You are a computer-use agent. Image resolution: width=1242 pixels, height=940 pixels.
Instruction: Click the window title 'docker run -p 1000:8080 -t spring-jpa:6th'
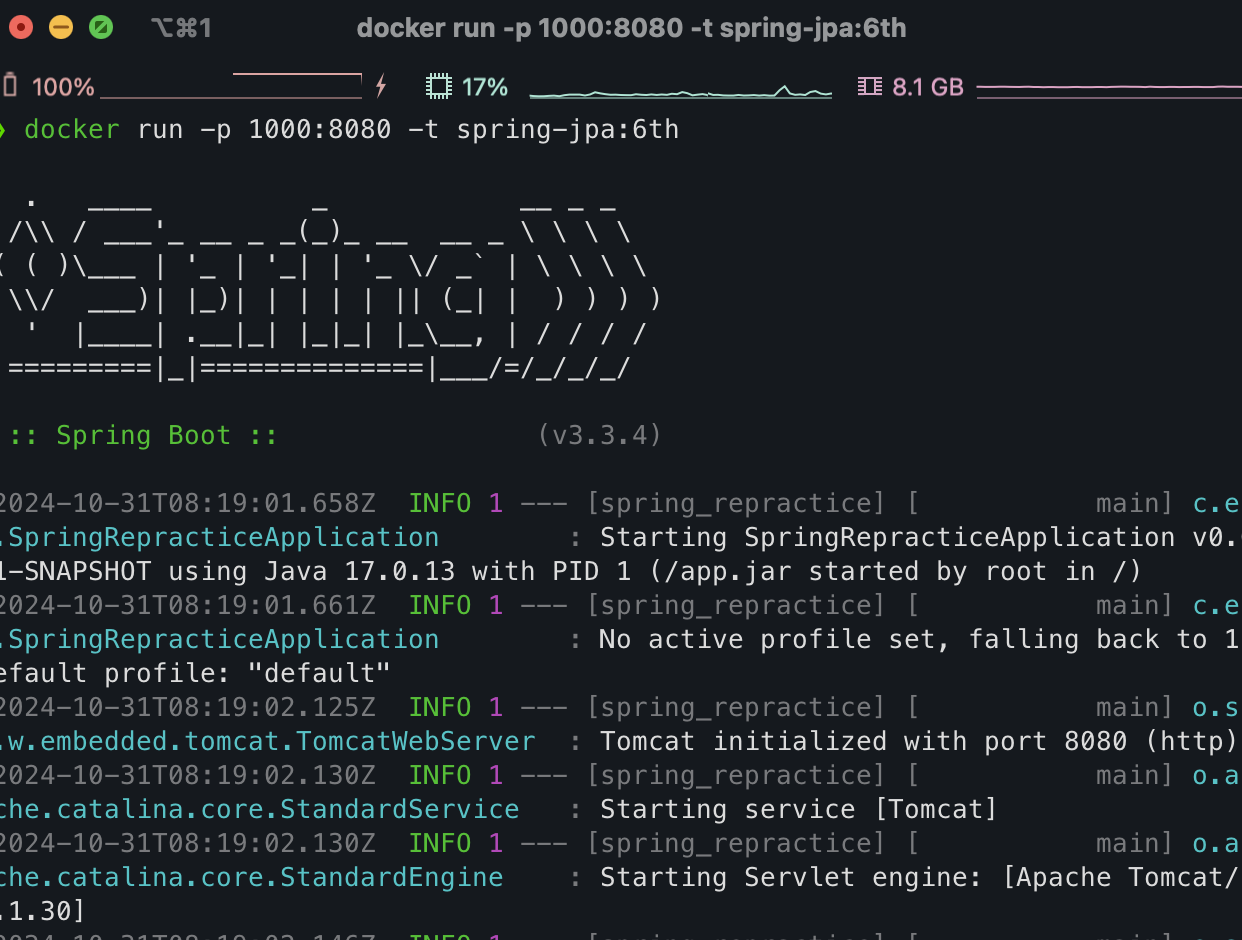point(631,28)
